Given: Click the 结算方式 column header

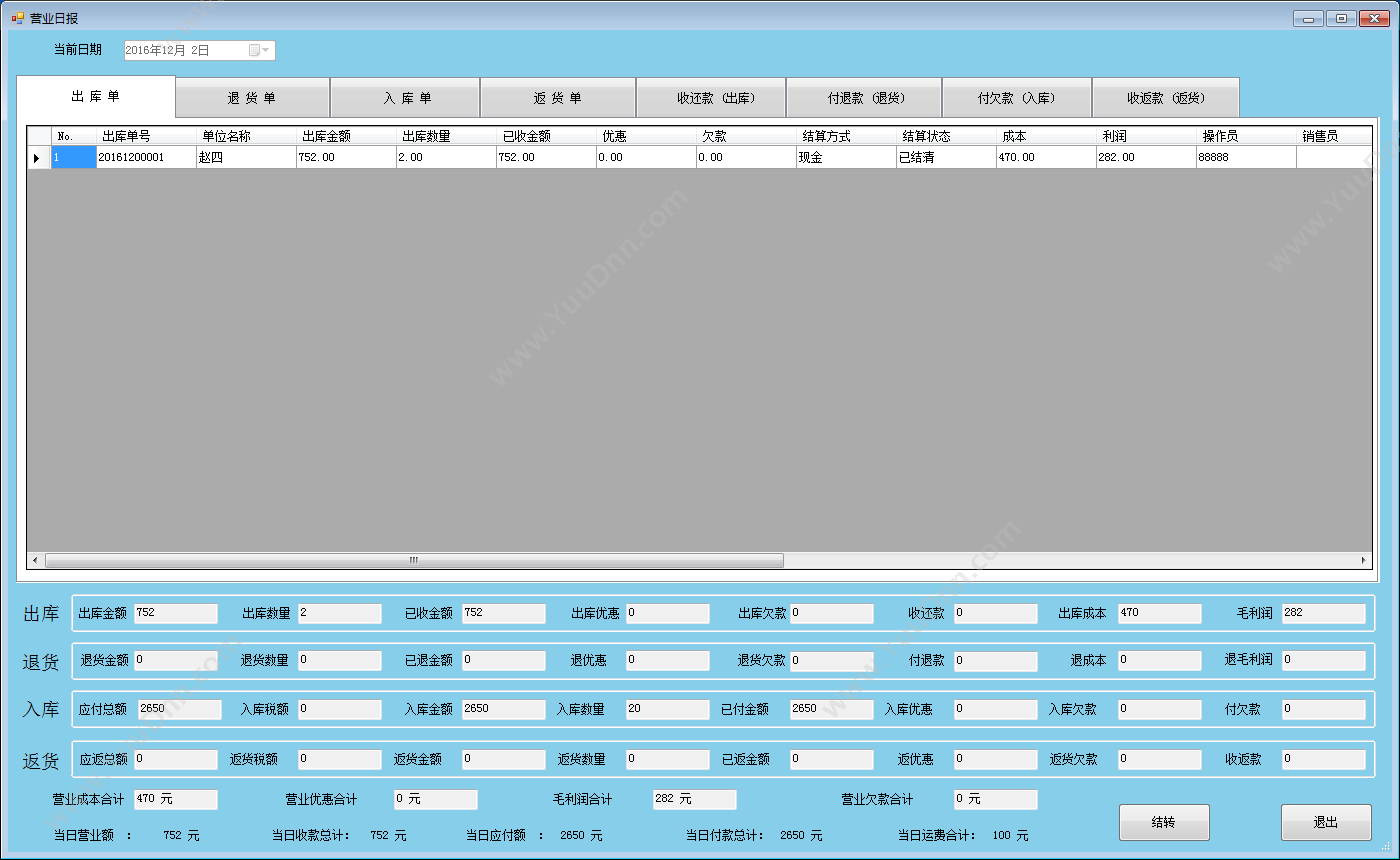Looking at the screenshot, I should coord(846,136).
